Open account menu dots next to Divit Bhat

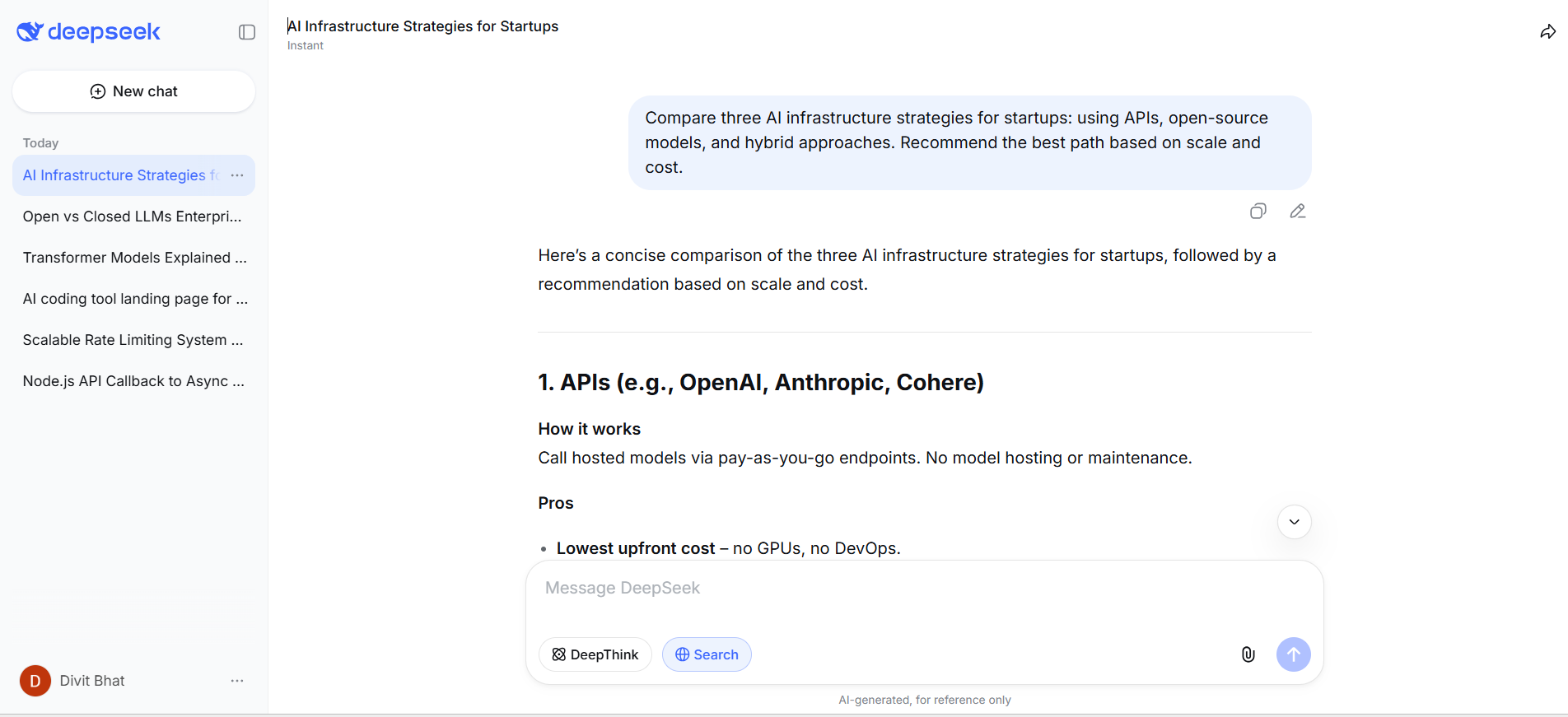(x=237, y=681)
